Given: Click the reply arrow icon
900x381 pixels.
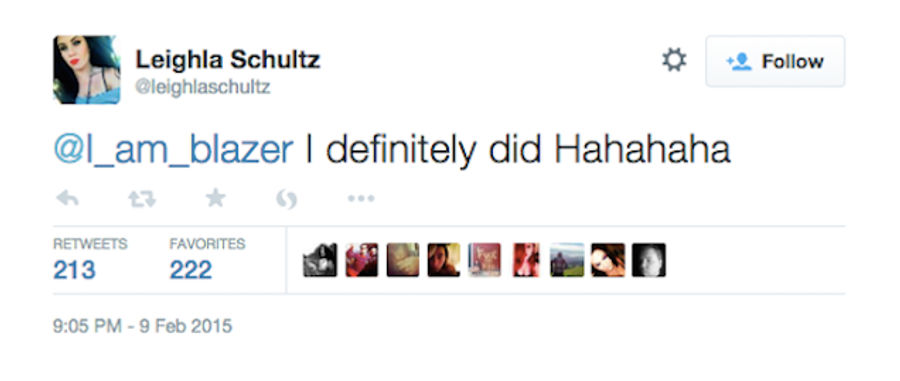Looking at the screenshot, I should point(68,199).
